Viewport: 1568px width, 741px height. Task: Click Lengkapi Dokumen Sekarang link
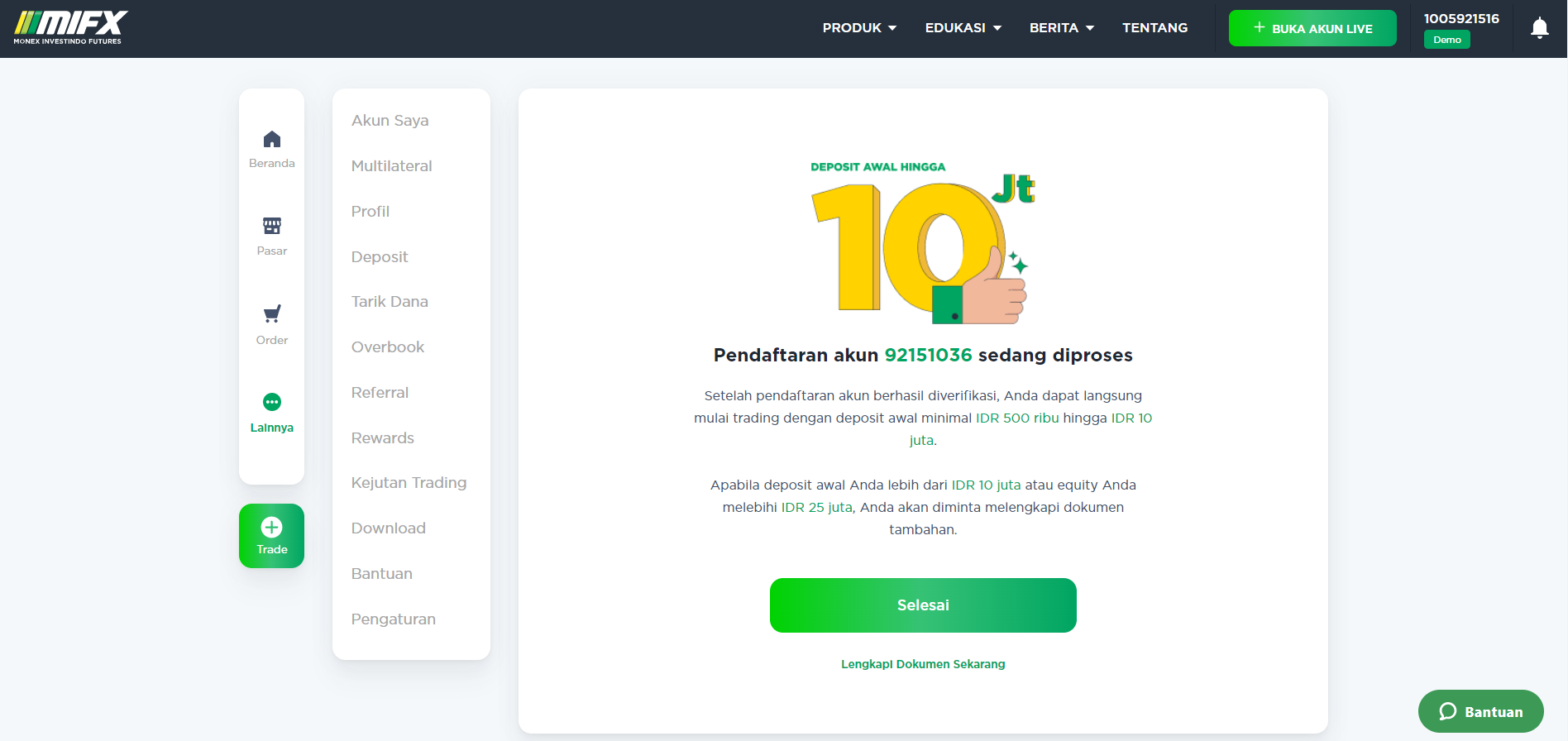(923, 664)
